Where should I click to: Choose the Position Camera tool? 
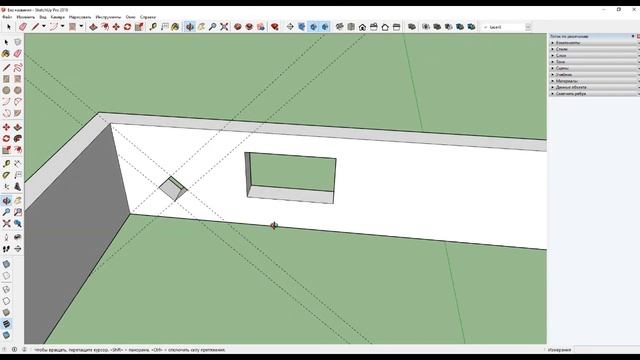click(6, 237)
